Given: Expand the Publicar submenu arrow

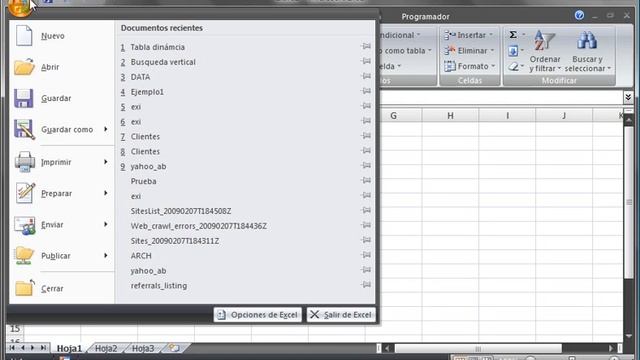Looking at the screenshot, I should (106, 256).
